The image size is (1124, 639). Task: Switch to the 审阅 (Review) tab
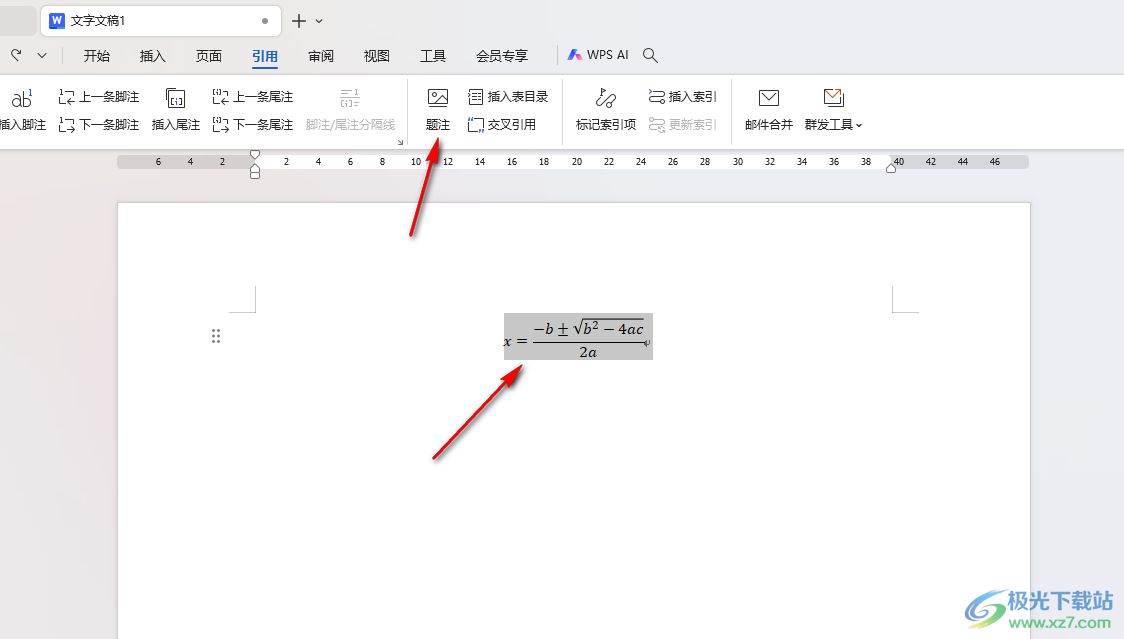click(x=320, y=56)
